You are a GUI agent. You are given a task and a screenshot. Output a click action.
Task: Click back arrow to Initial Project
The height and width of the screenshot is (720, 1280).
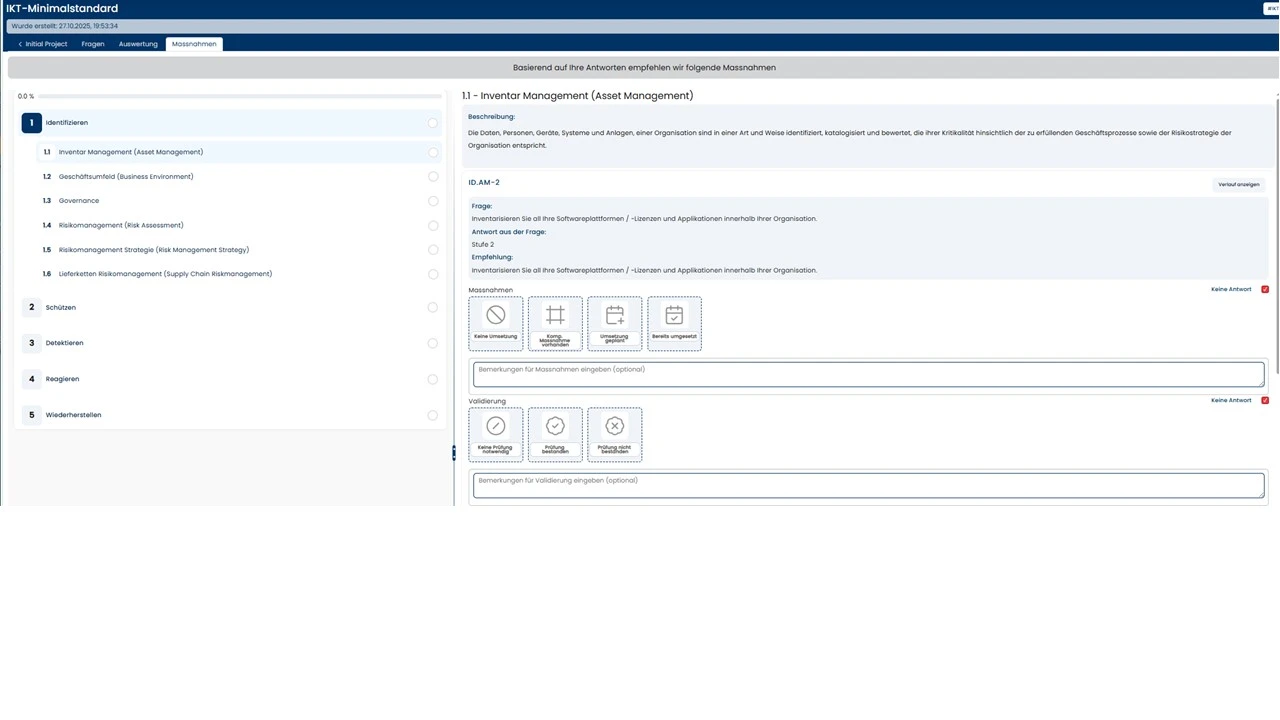[20, 44]
